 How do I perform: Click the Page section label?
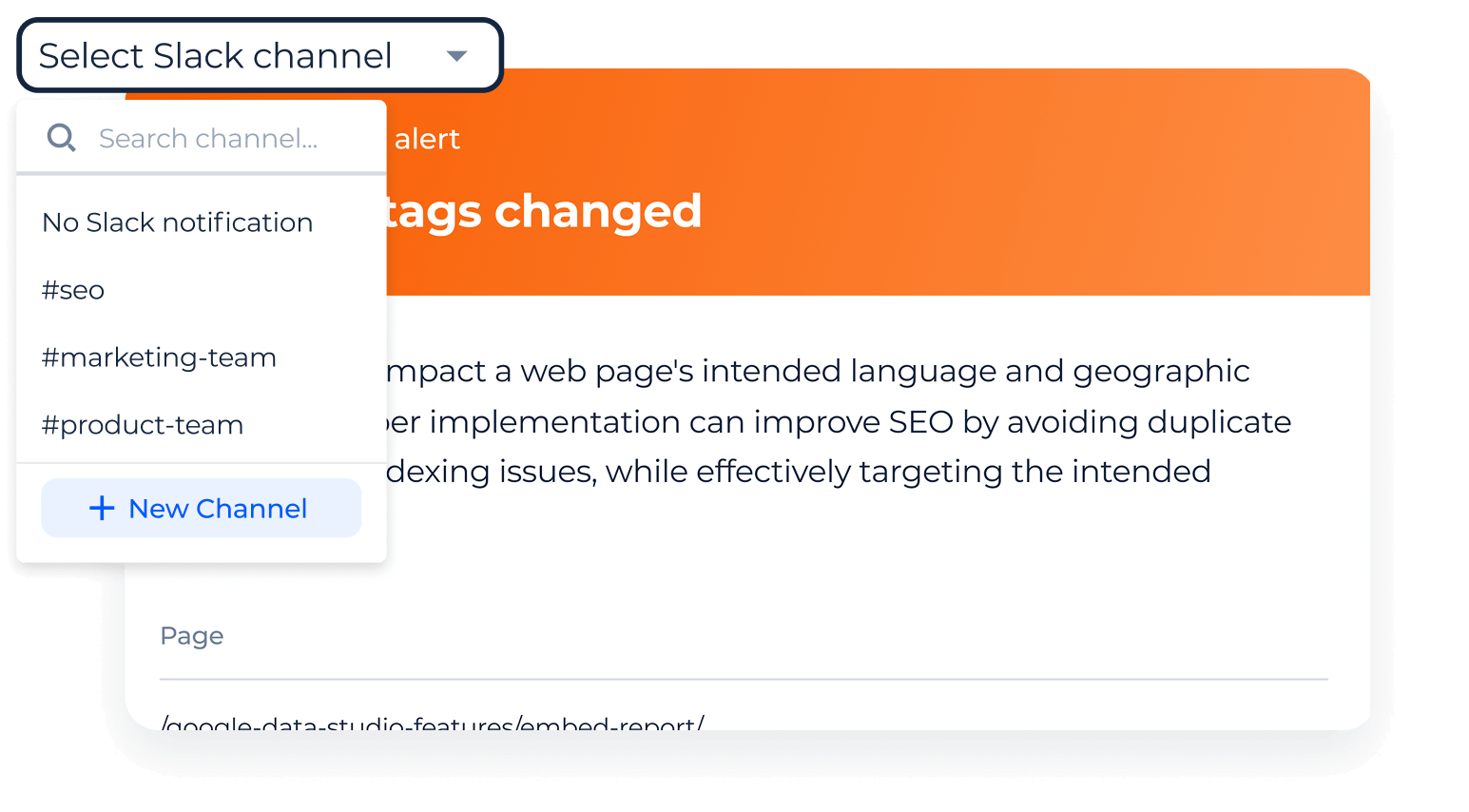[x=191, y=635]
